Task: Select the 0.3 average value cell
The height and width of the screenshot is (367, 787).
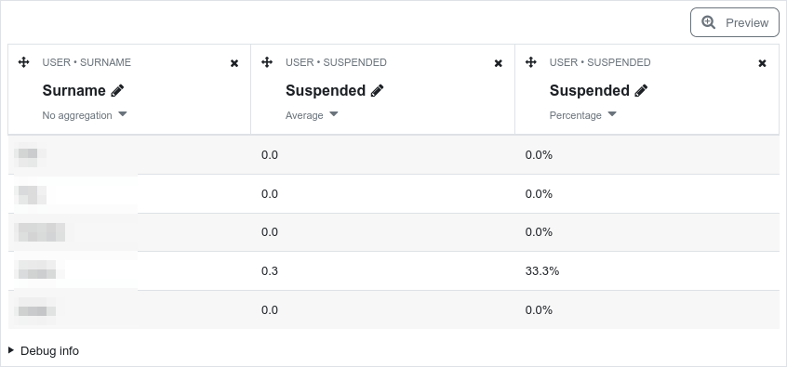Action: point(382,271)
